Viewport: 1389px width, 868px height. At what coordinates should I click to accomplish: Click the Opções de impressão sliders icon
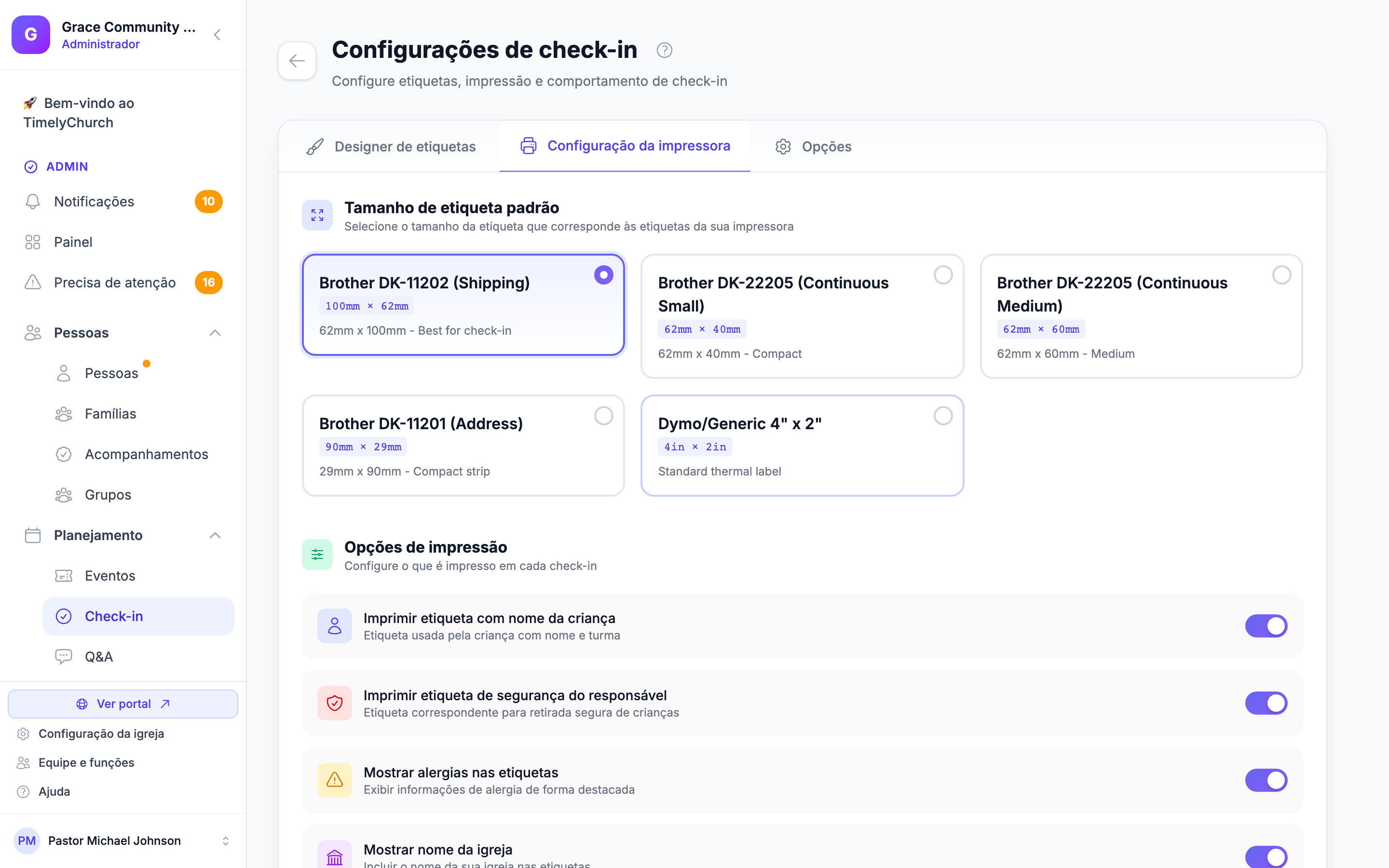click(x=317, y=555)
